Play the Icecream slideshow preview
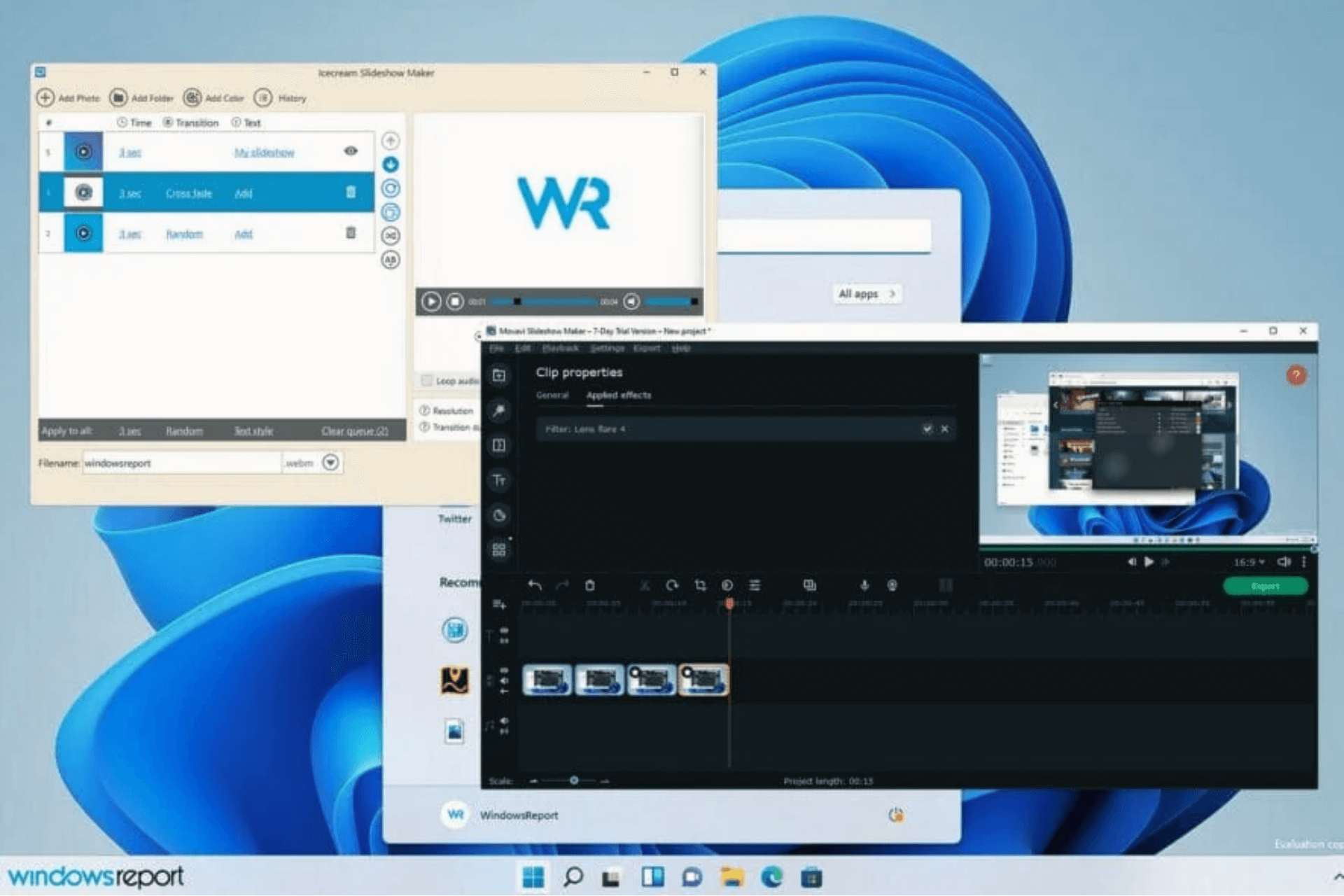The height and width of the screenshot is (896, 1344). 431,302
